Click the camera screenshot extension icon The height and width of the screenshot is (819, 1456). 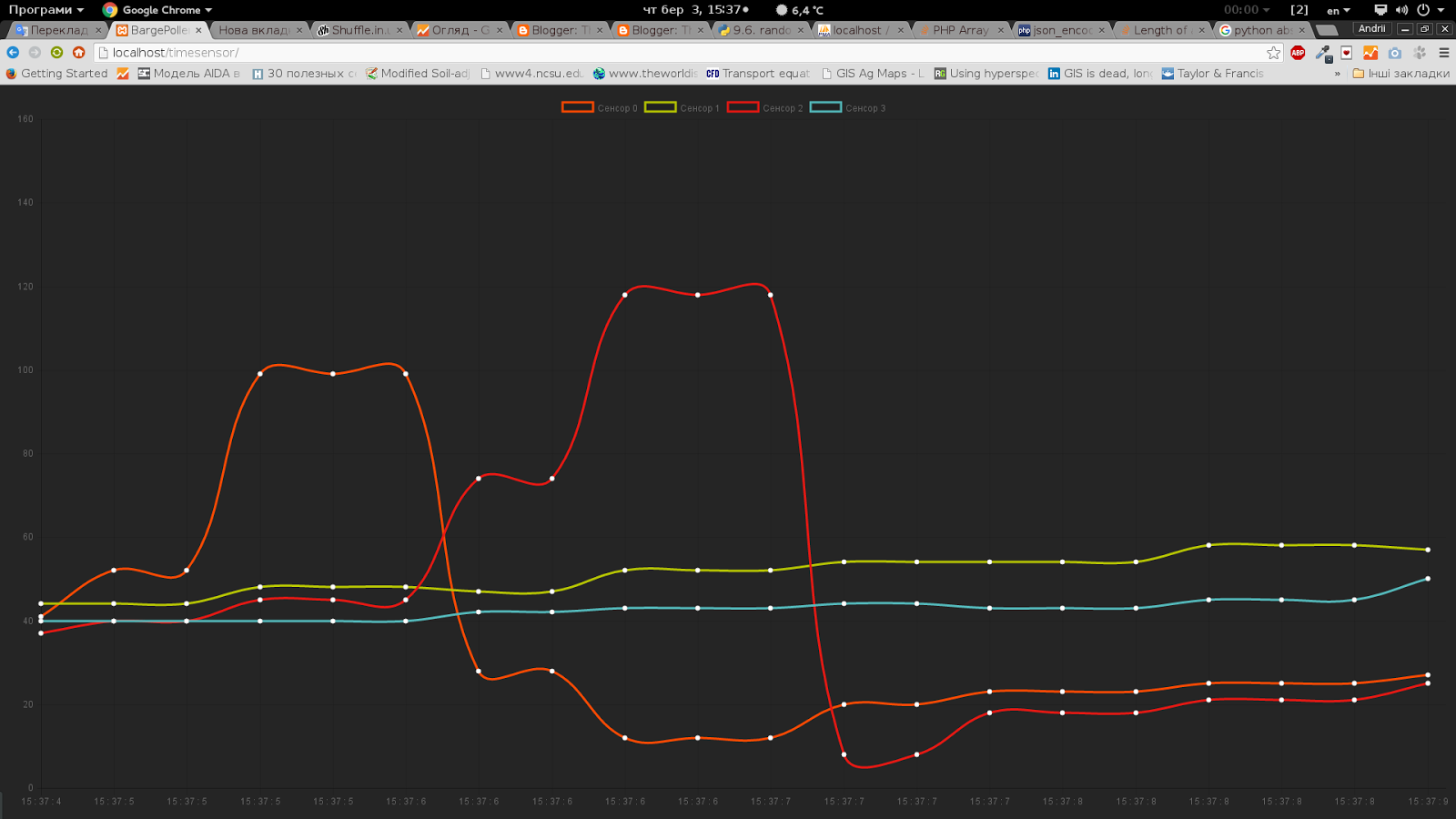[1395, 54]
